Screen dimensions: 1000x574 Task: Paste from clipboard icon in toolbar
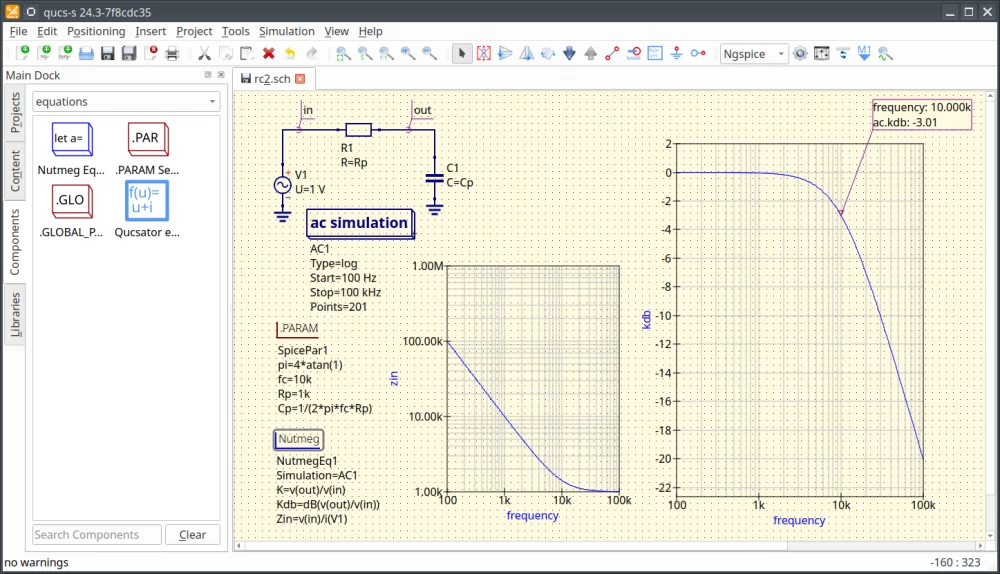tap(247, 54)
